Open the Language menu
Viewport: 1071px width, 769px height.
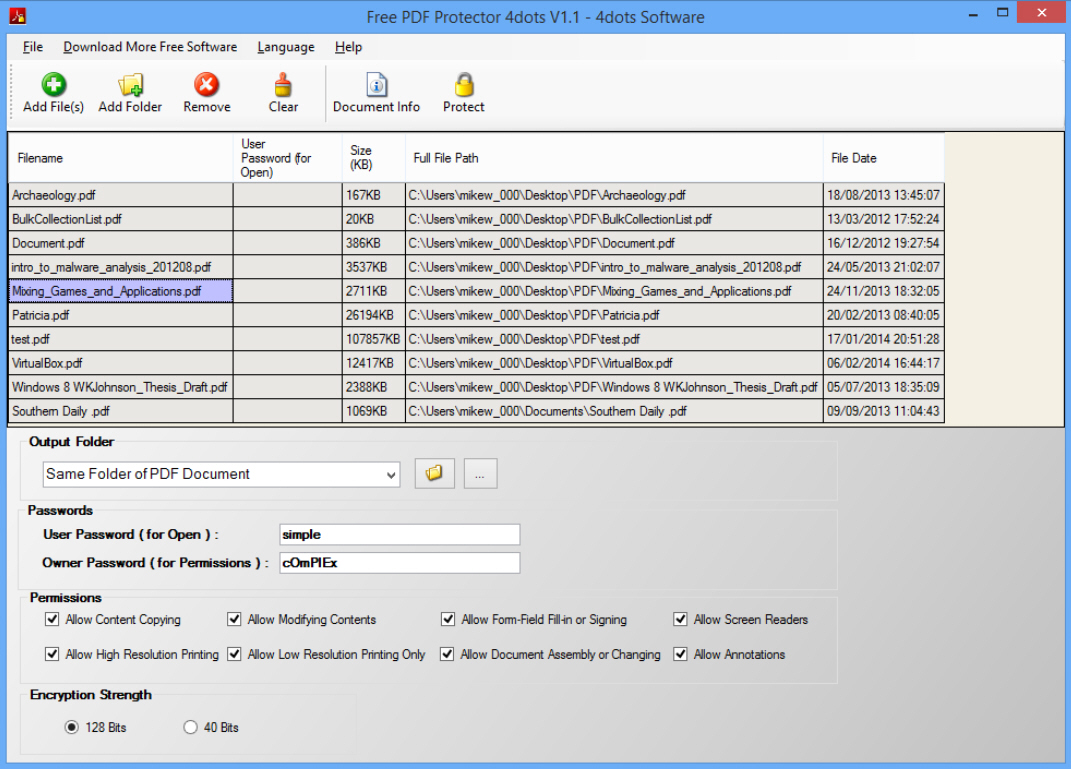click(x=286, y=47)
